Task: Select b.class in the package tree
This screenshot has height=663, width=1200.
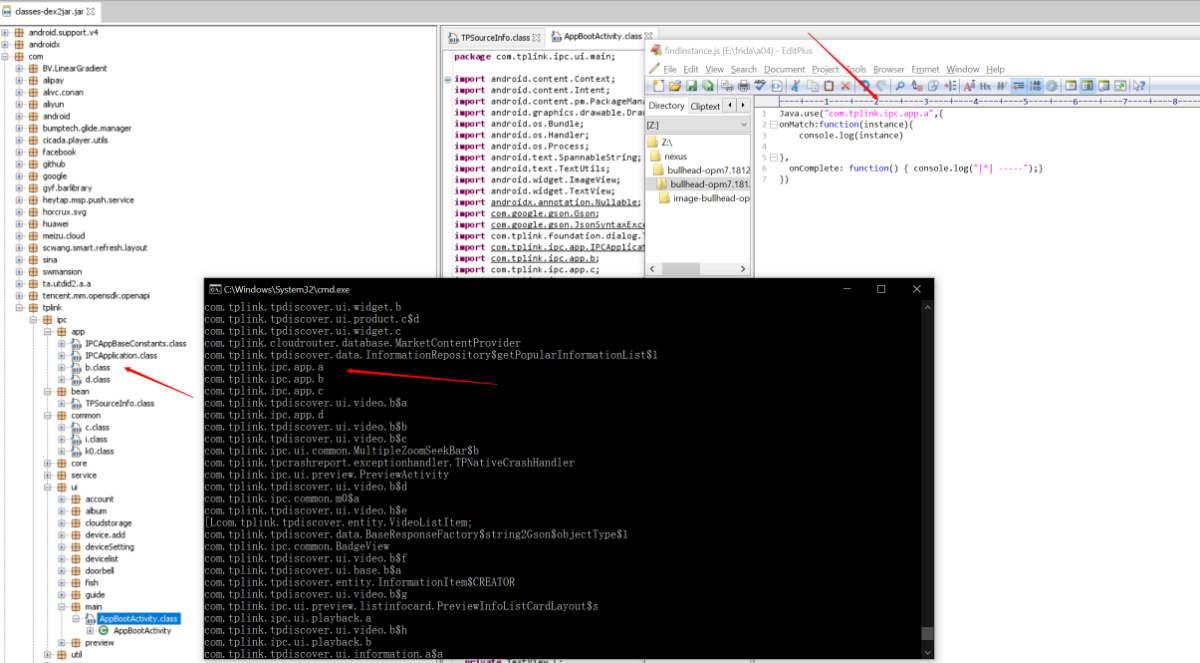Action: coord(97,367)
